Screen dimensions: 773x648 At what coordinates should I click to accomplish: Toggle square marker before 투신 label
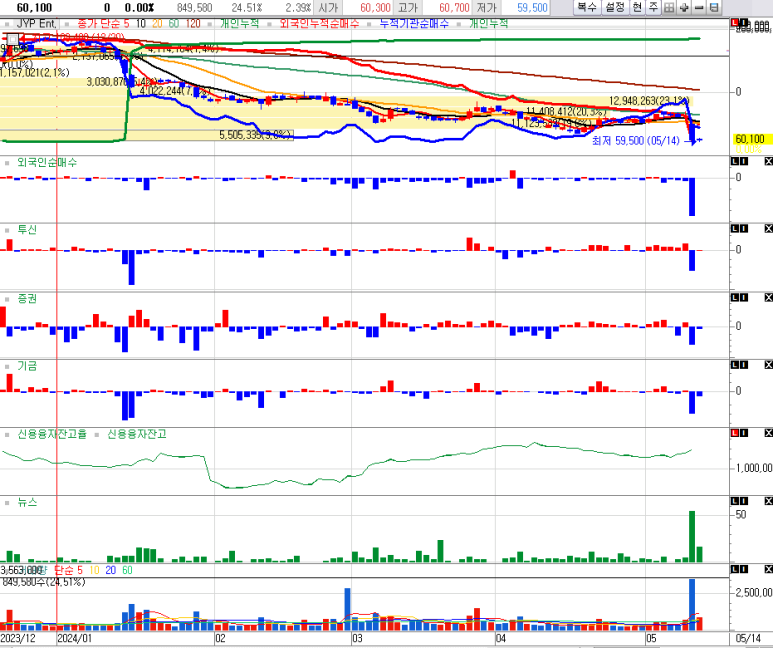(x=7, y=230)
